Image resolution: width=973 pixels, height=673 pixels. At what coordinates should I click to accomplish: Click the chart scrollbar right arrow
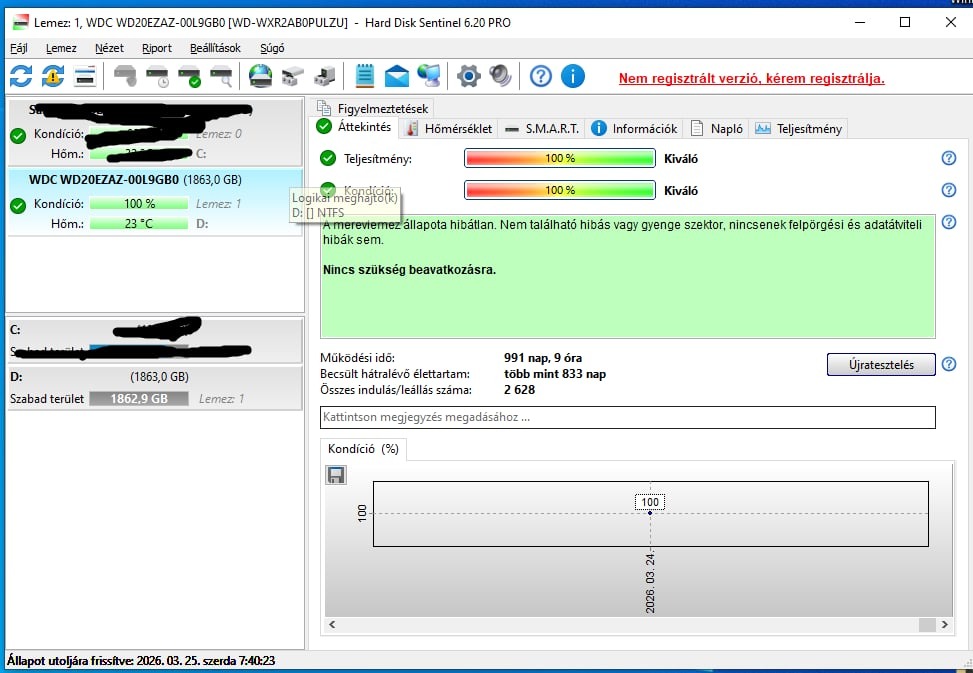tap(944, 625)
